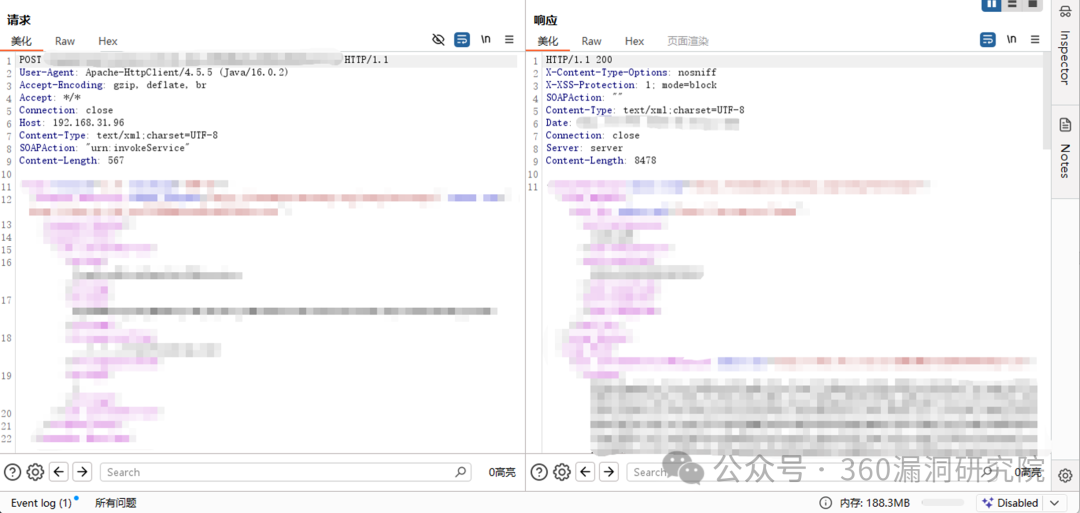Open request panel hamburger options menu
The image size is (1080, 513).
coord(509,40)
